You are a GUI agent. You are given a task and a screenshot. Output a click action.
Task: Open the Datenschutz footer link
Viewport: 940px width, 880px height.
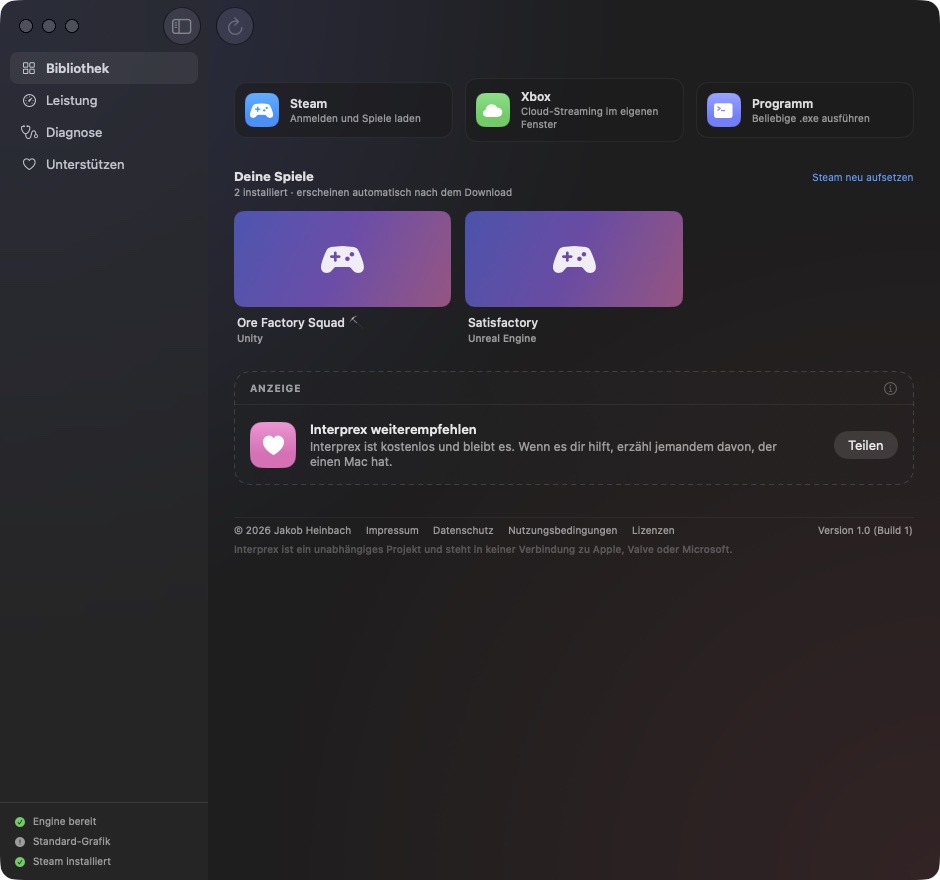click(463, 531)
